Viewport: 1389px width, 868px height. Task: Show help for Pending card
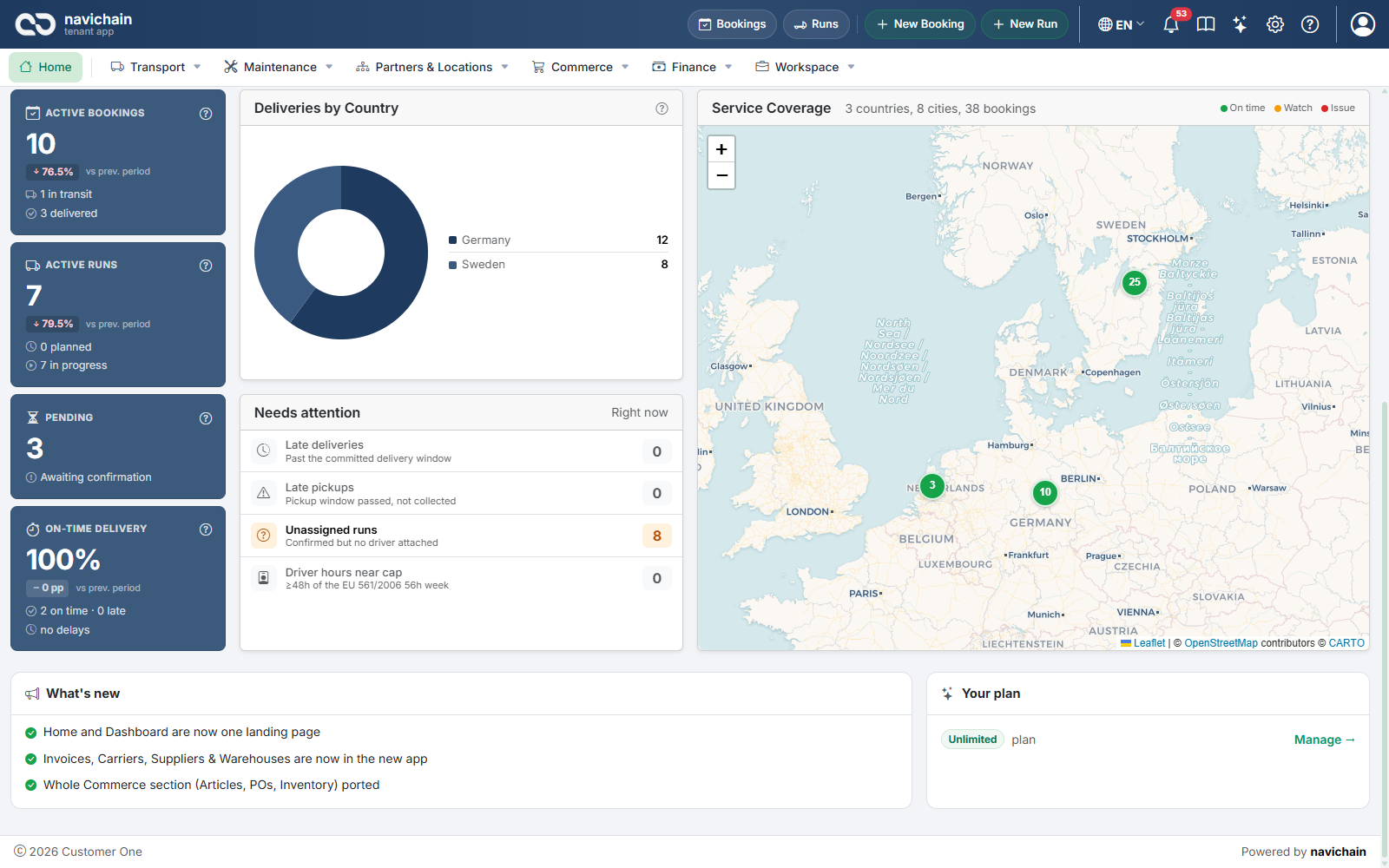tap(206, 418)
